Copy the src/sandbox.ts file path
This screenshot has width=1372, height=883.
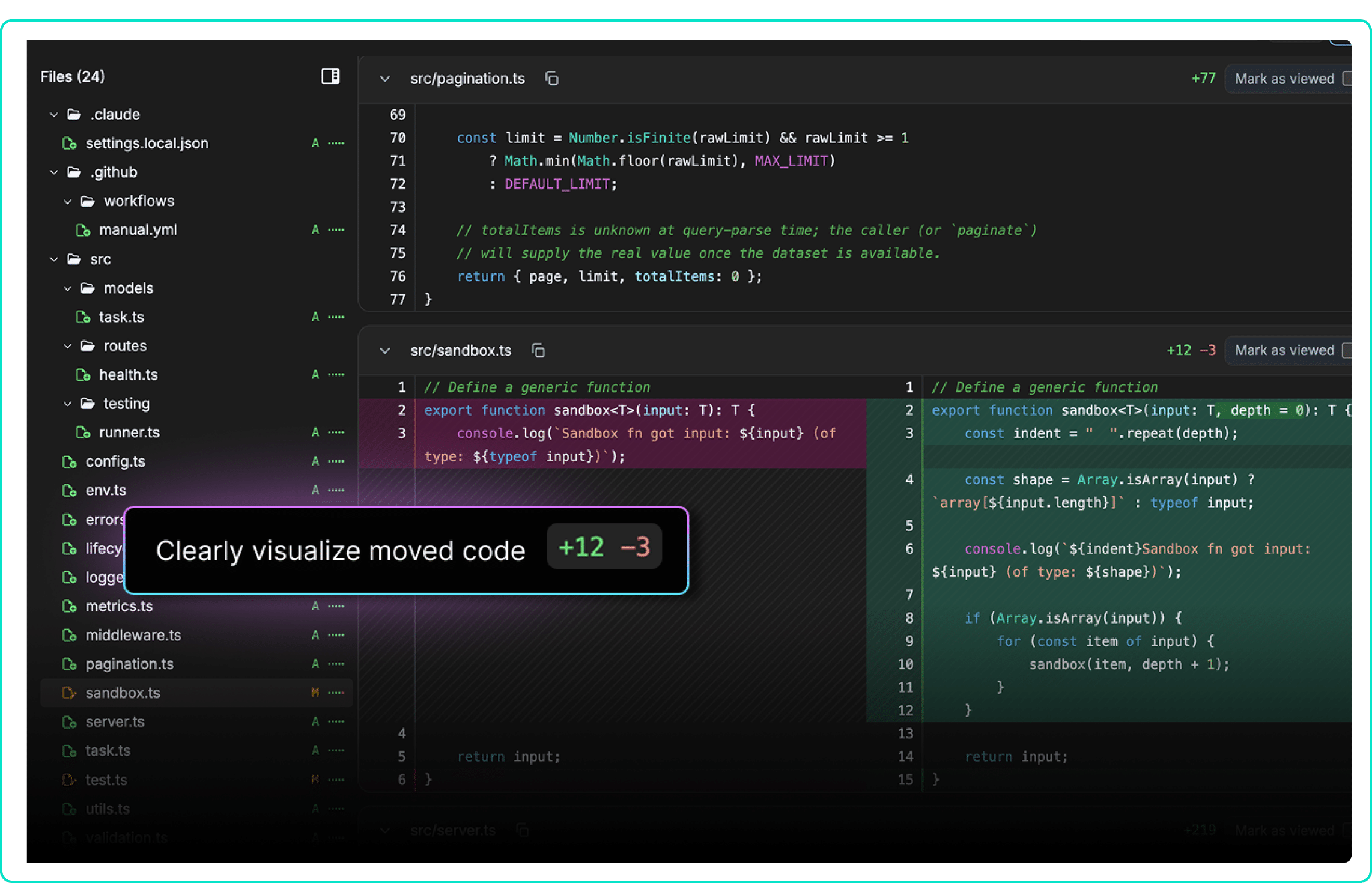coord(539,350)
